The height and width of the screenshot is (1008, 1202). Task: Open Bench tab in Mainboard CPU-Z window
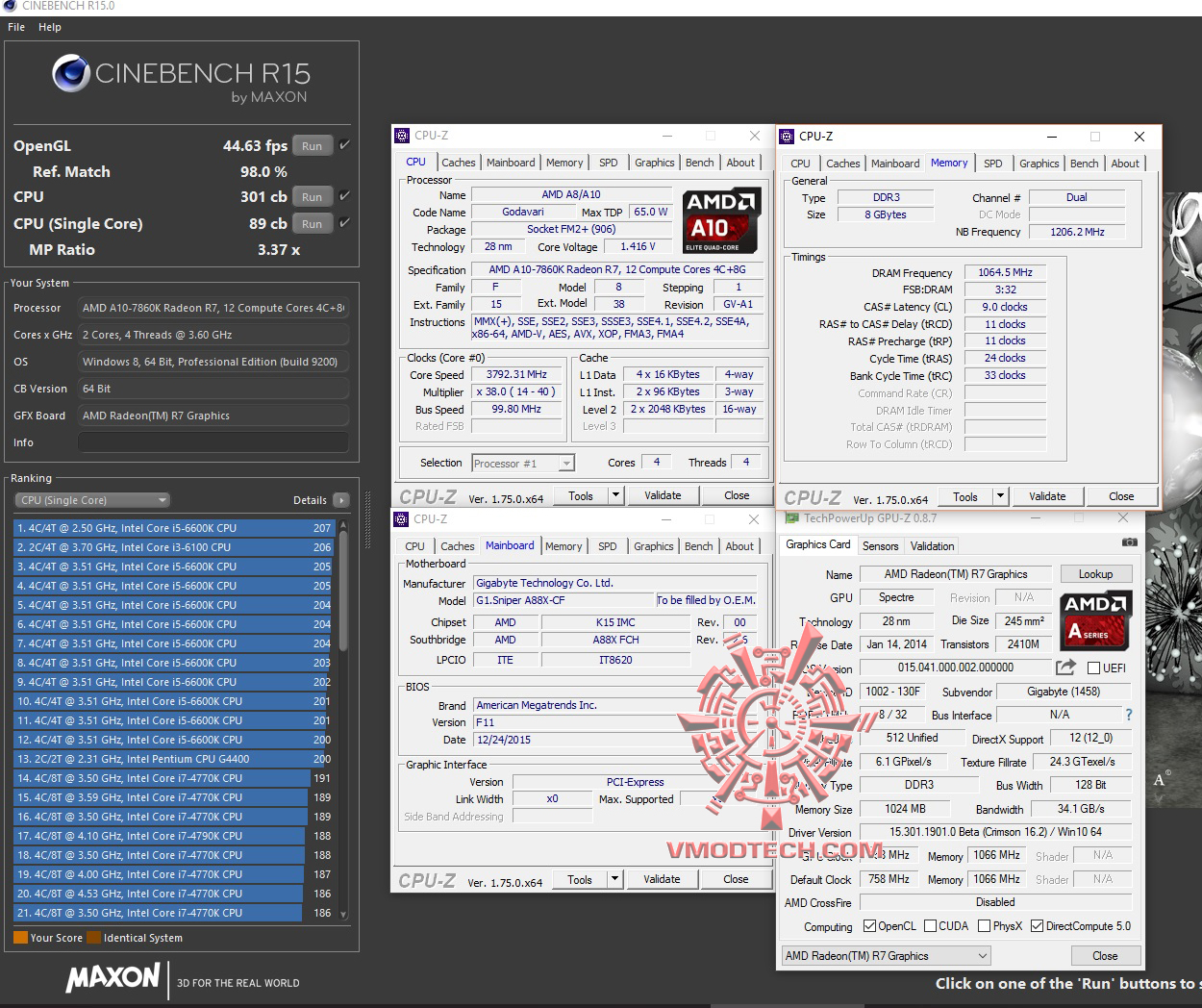pos(699,546)
